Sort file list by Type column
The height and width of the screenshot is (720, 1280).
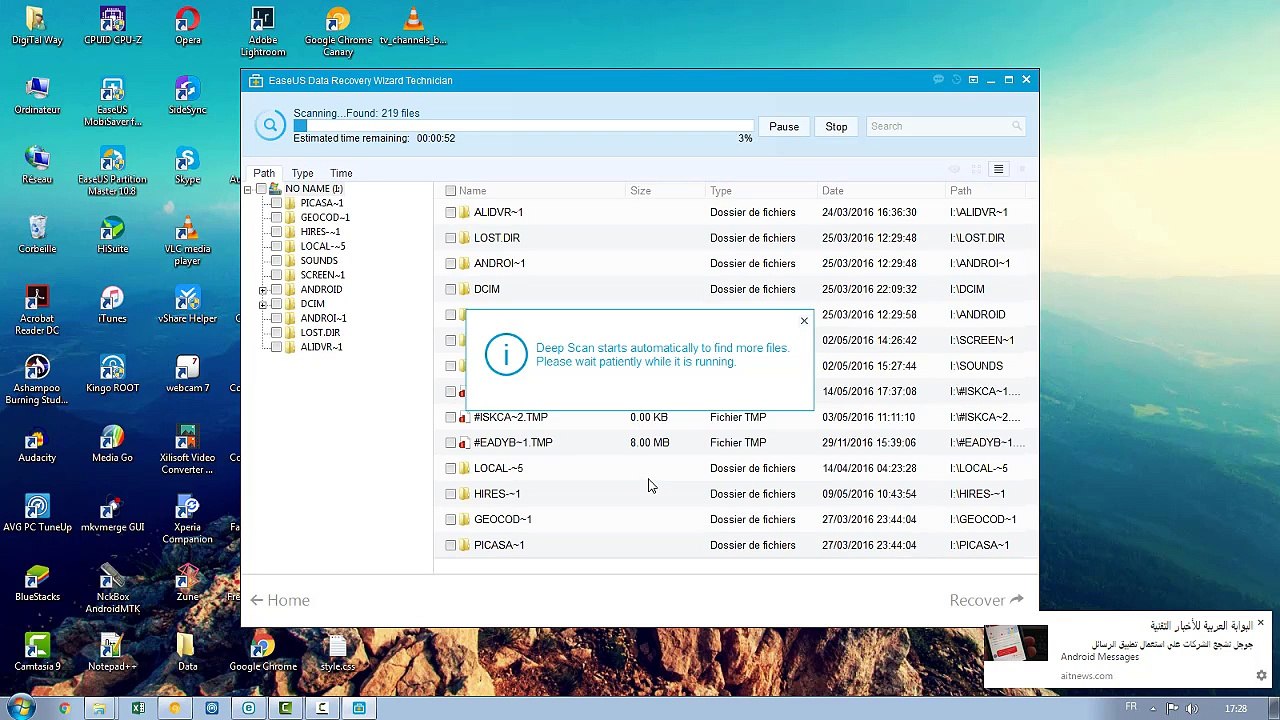click(x=720, y=191)
